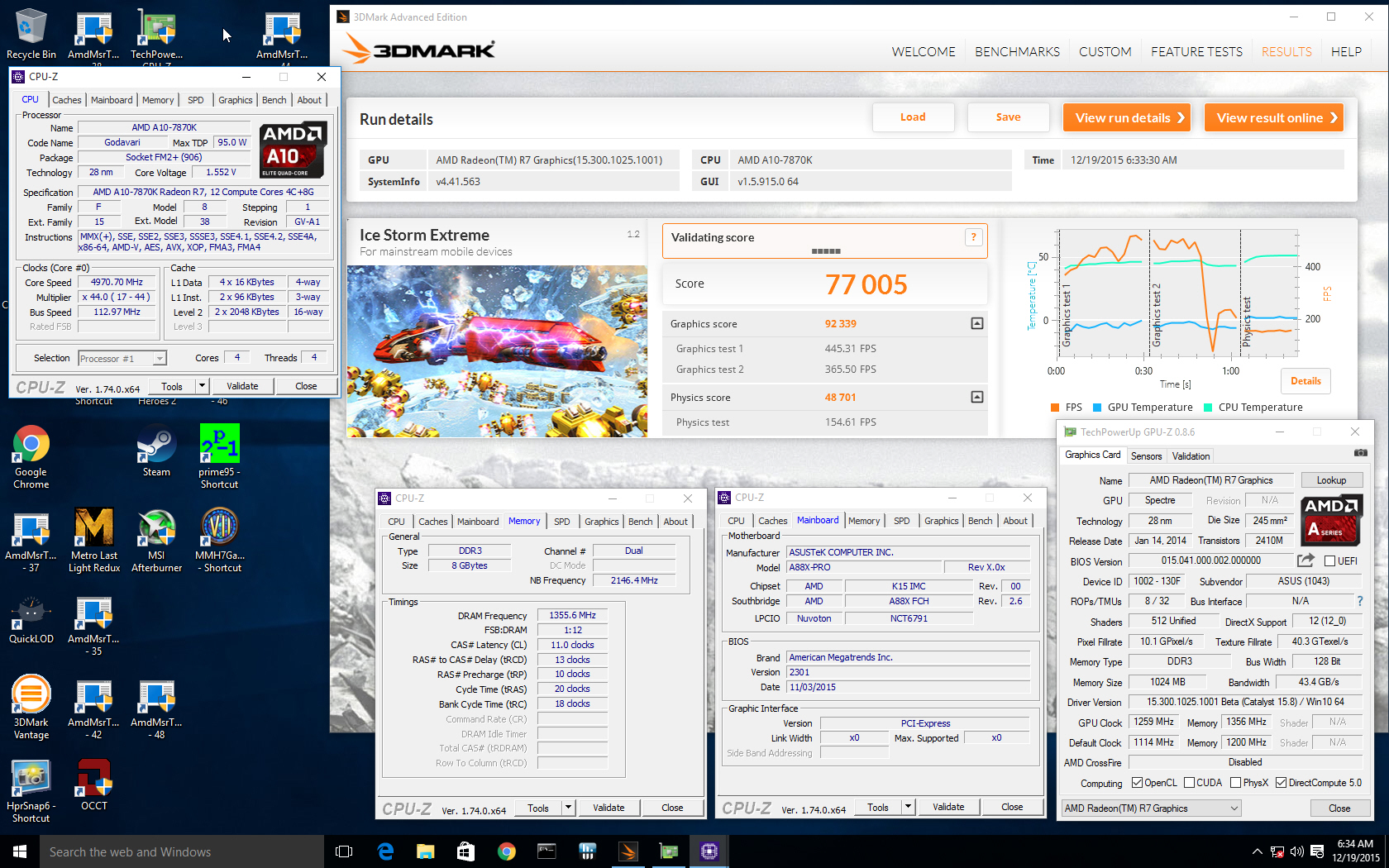1389x868 pixels.
Task: Open the QuickLOD desktop icon
Action: tap(31, 620)
